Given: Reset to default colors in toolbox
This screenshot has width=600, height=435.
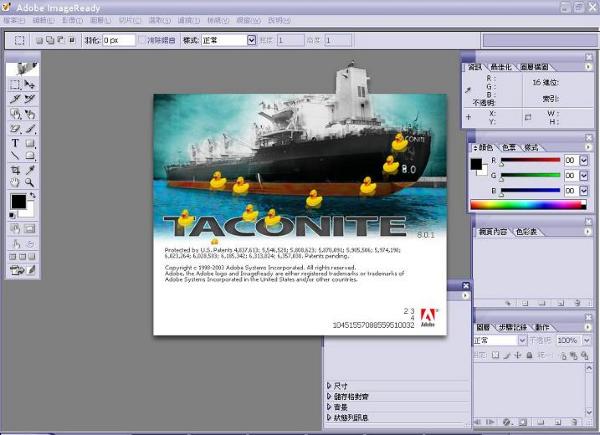Looking at the screenshot, I should [x=12, y=215].
